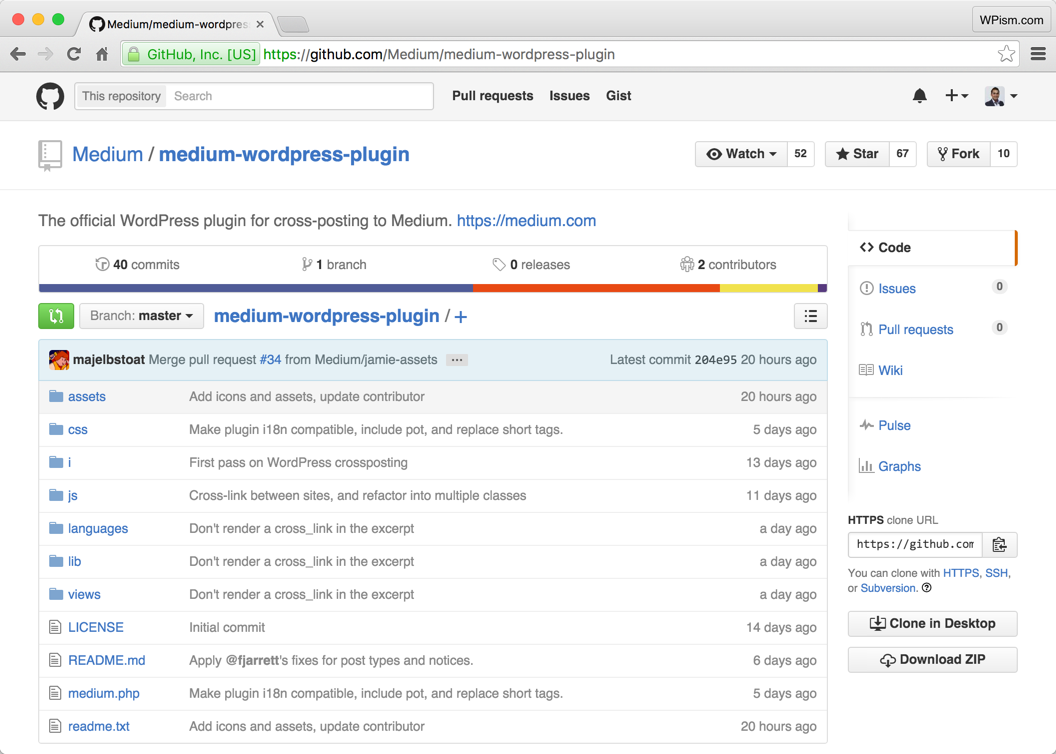Click Clone in Desktop button
This screenshot has width=1056, height=754.
932,623
